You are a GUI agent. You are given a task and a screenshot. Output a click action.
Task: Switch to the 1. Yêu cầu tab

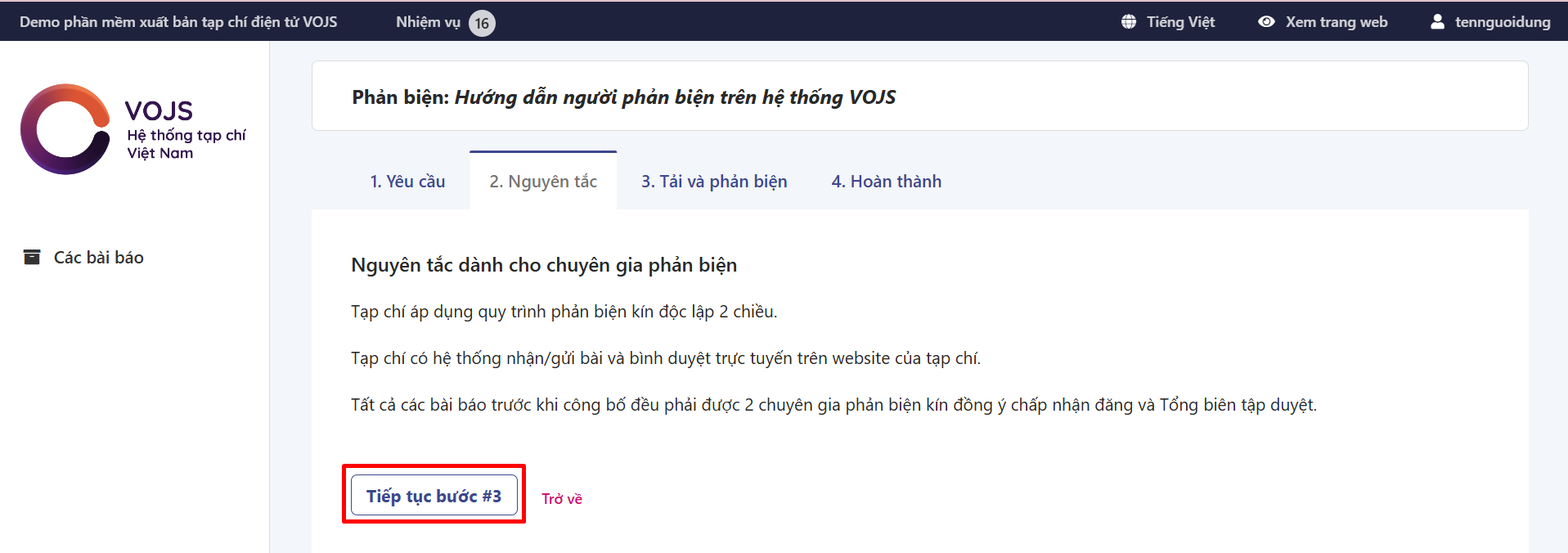pyautogui.click(x=407, y=182)
